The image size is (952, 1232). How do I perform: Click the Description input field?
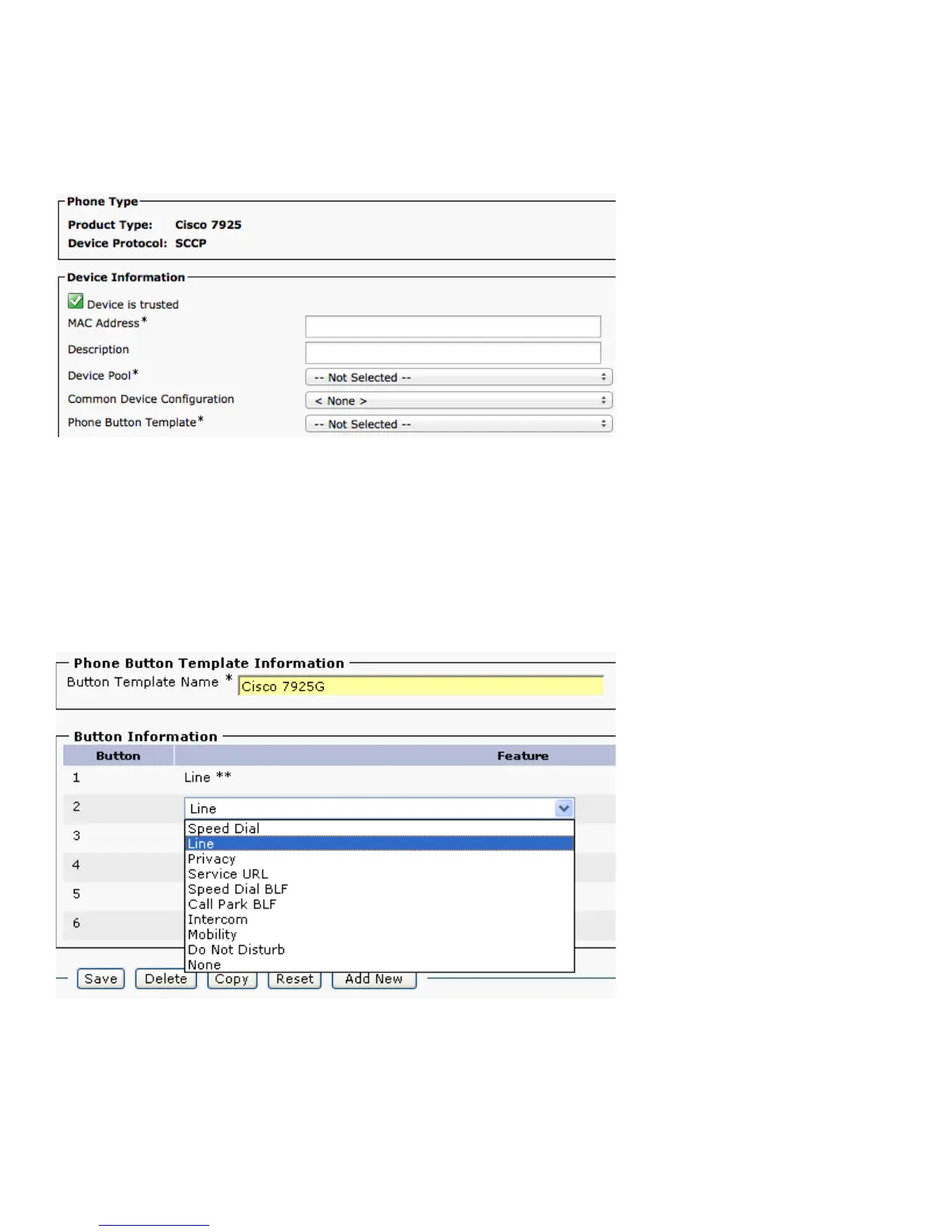click(x=453, y=352)
